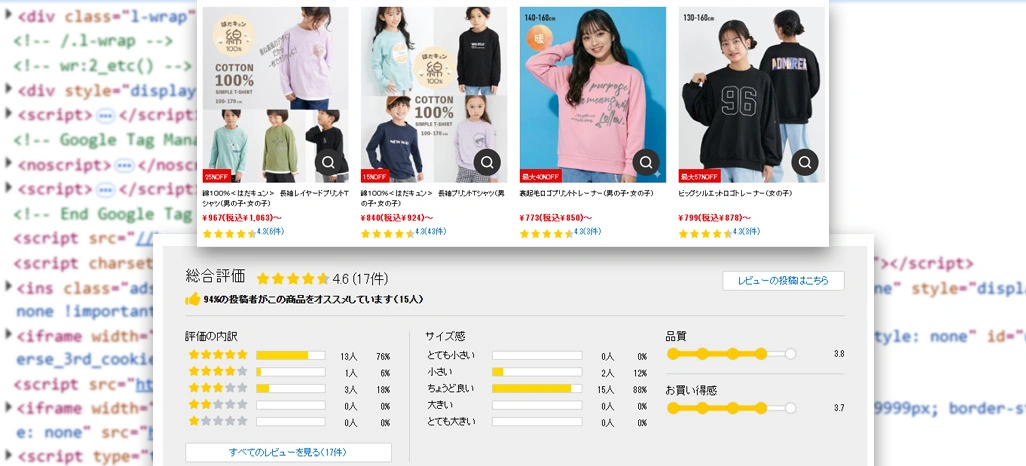Image resolution: width=1026 pixels, height=466 pixels.
Task: Click すべてのレビューを見る(17件) button
Action: click(x=289, y=452)
